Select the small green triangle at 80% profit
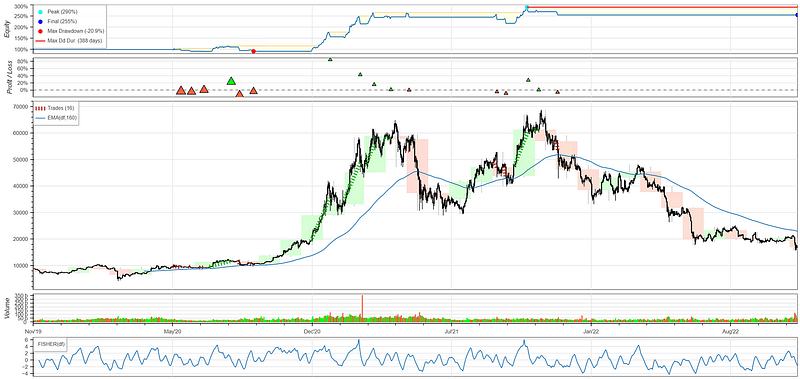Viewport: 800px width, 379px height. pyautogui.click(x=330, y=60)
